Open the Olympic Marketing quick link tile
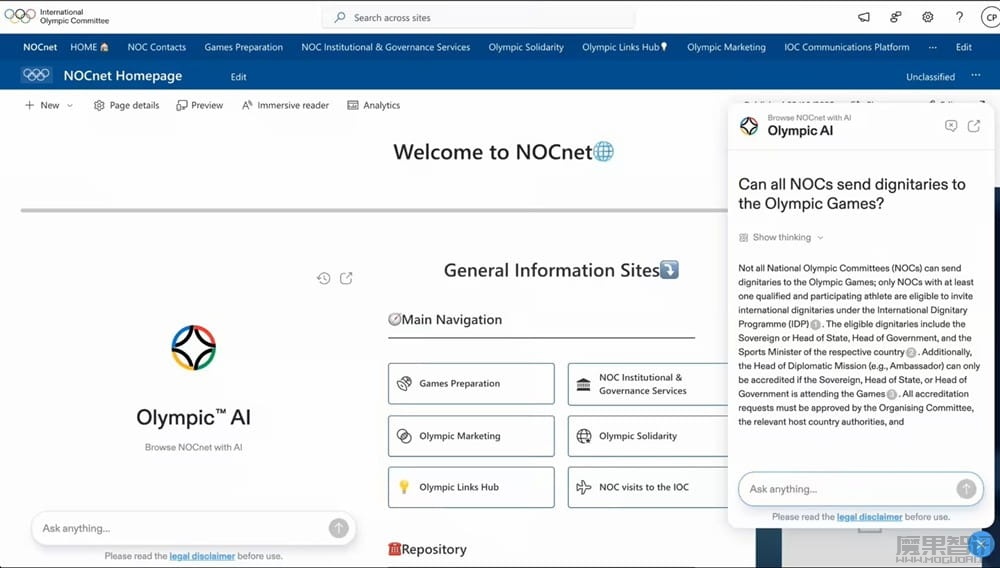The height and width of the screenshot is (568, 1000). tap(471, 436)
